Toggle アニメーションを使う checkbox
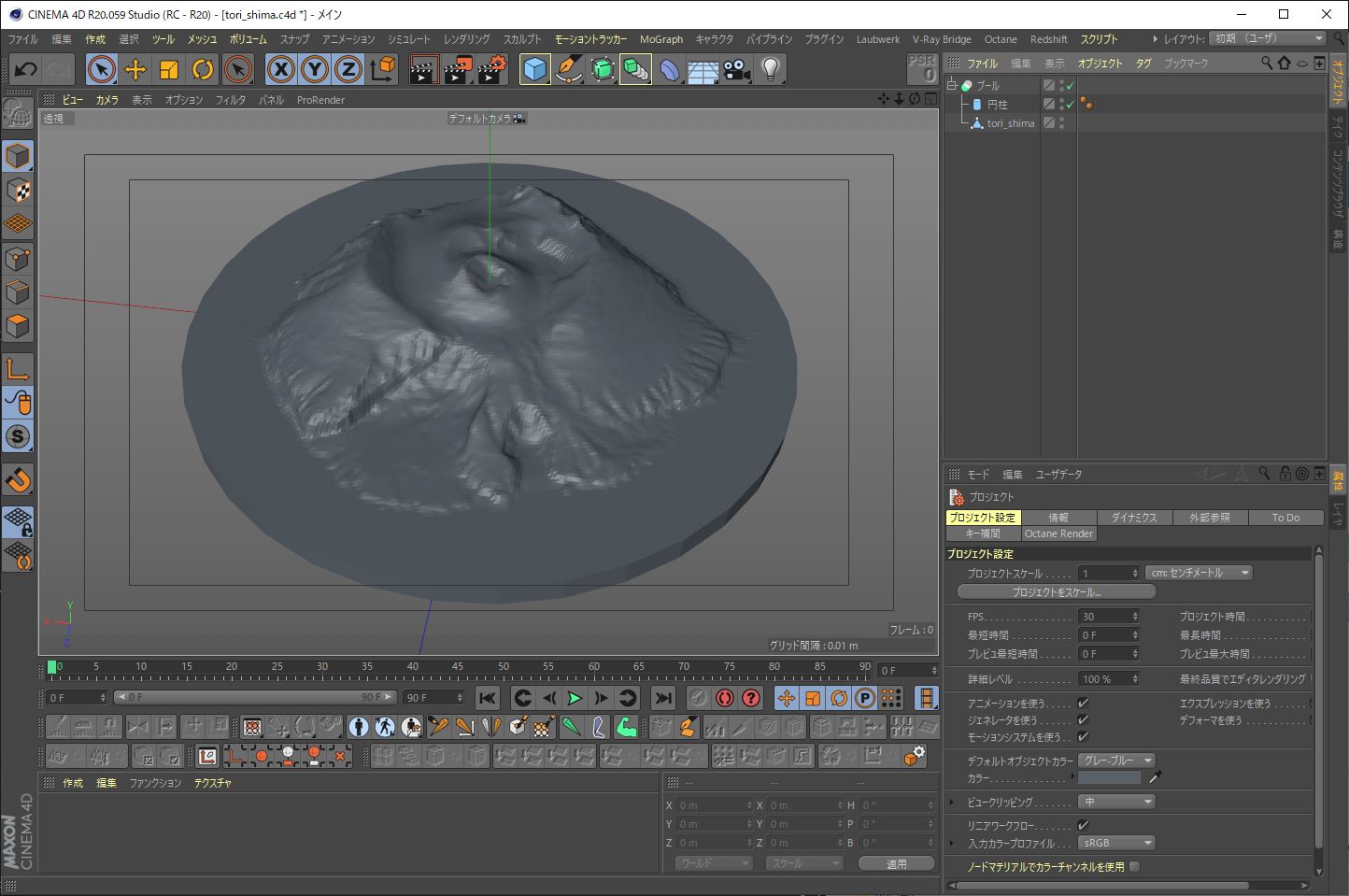 tap(1083, 703)
